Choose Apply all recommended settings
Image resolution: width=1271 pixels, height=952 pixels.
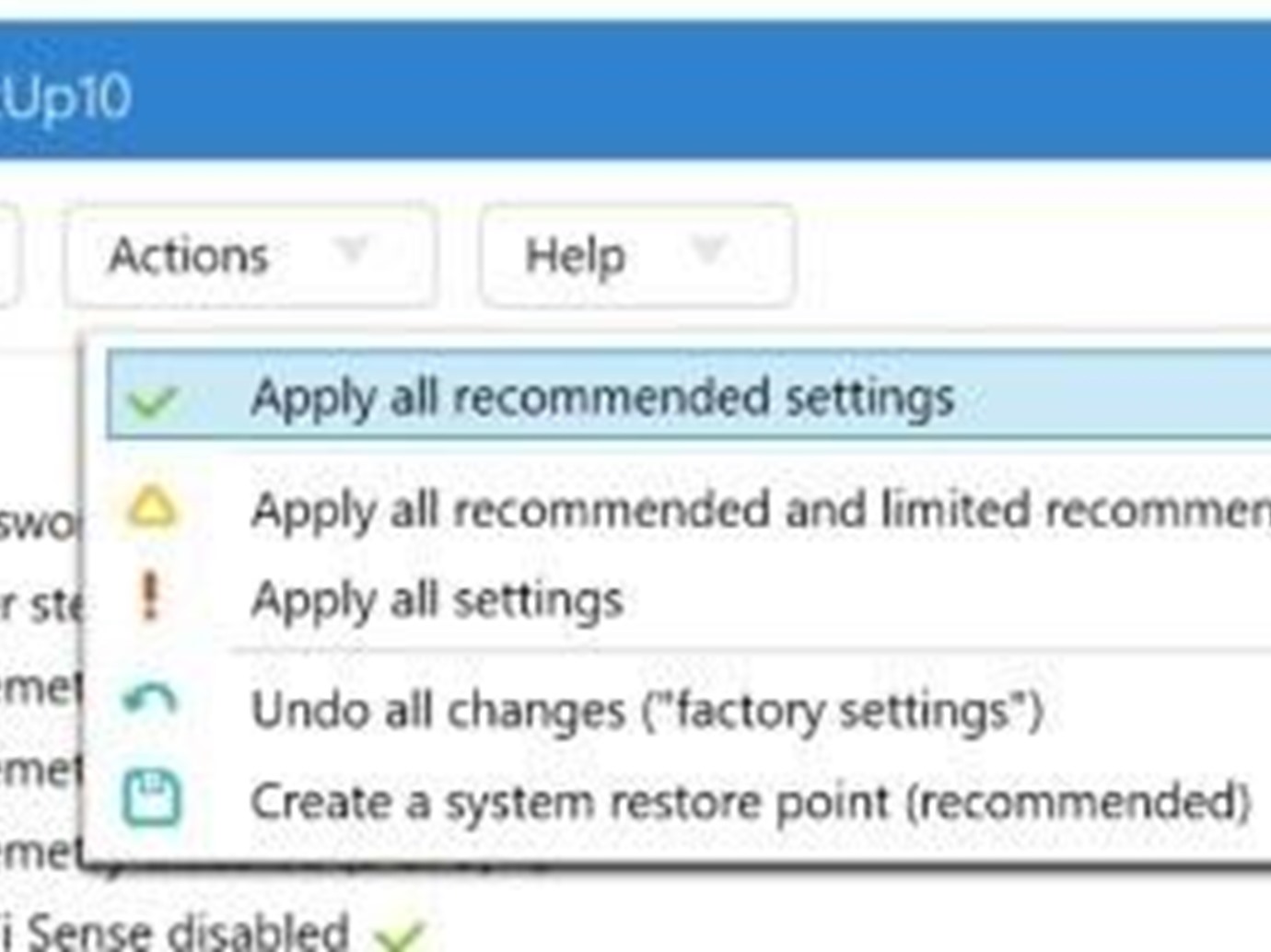[689, 395]
